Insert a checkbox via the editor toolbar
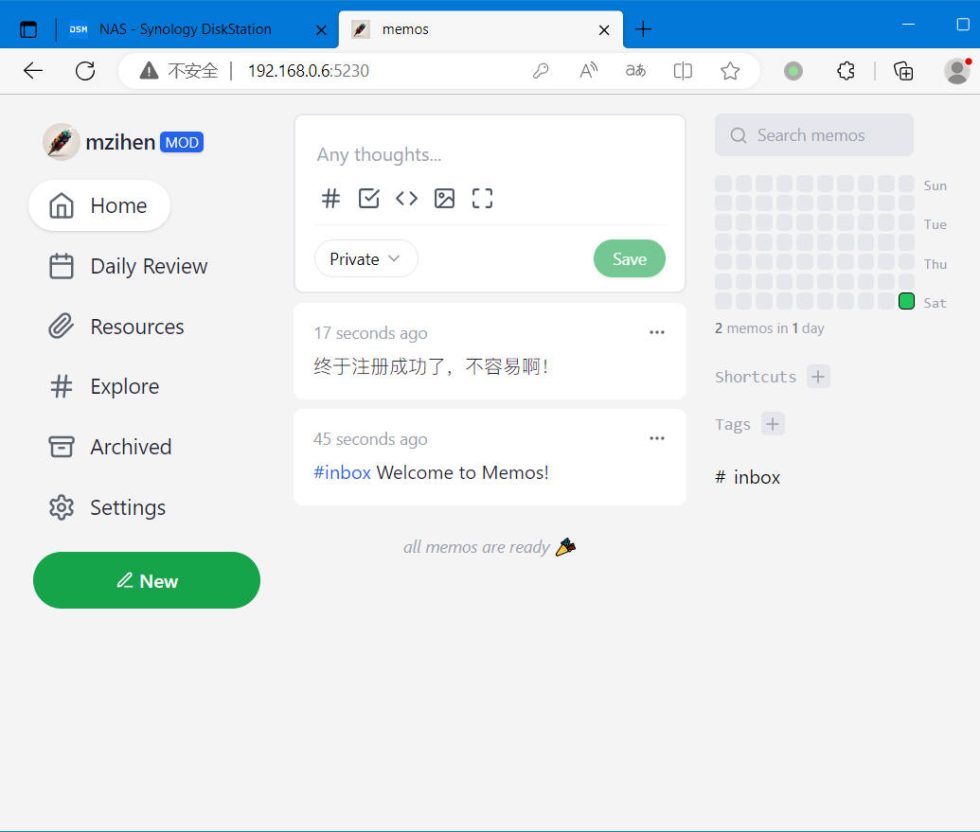980x832 pixels. (x=369, y=198)
